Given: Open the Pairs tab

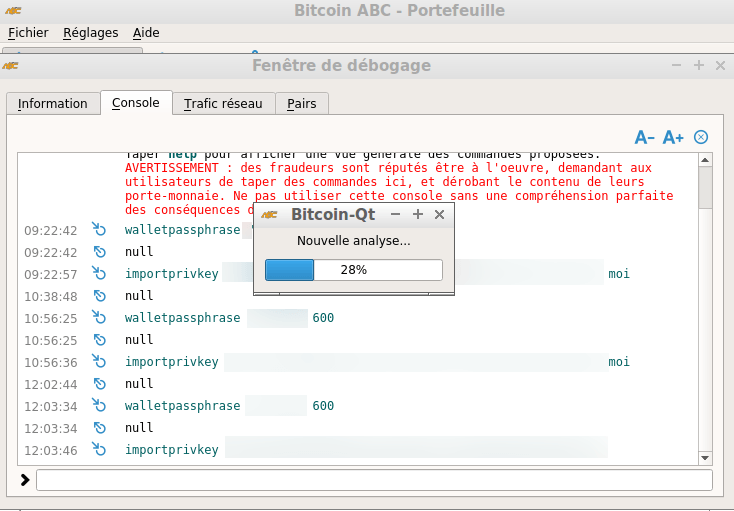Looking at the screenshot, I should 302,103.
